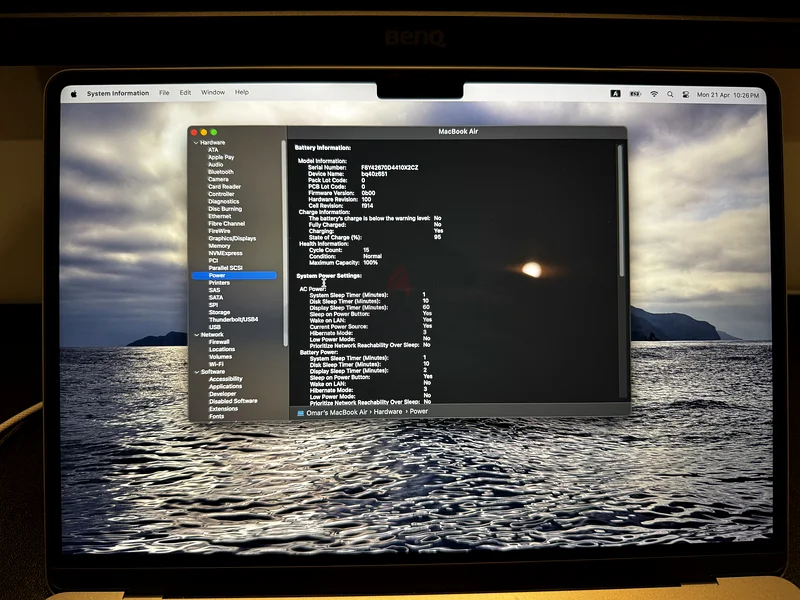Select Fonts under Software

coord(216,416)
